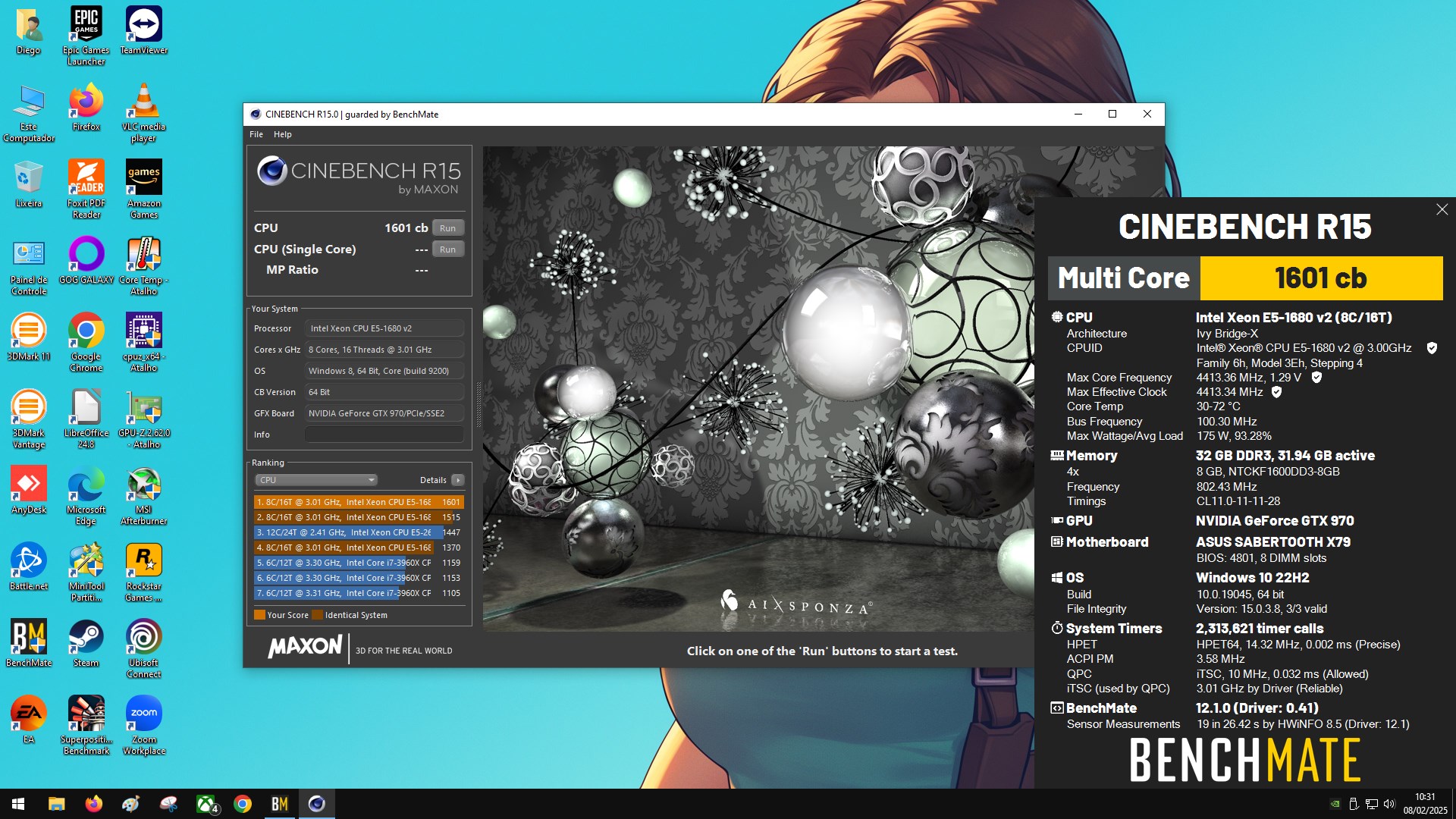Launch GOG GALAXY from the desktop

click(x=86, y=260)
